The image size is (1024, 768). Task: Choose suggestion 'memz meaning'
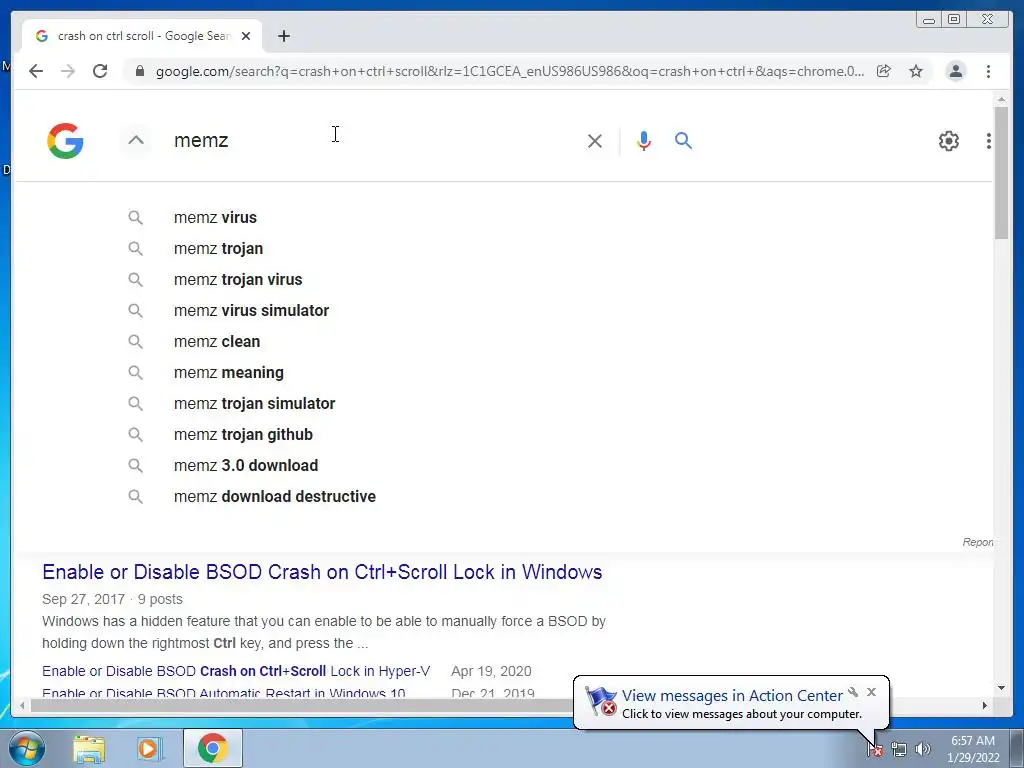click(229, 373)
